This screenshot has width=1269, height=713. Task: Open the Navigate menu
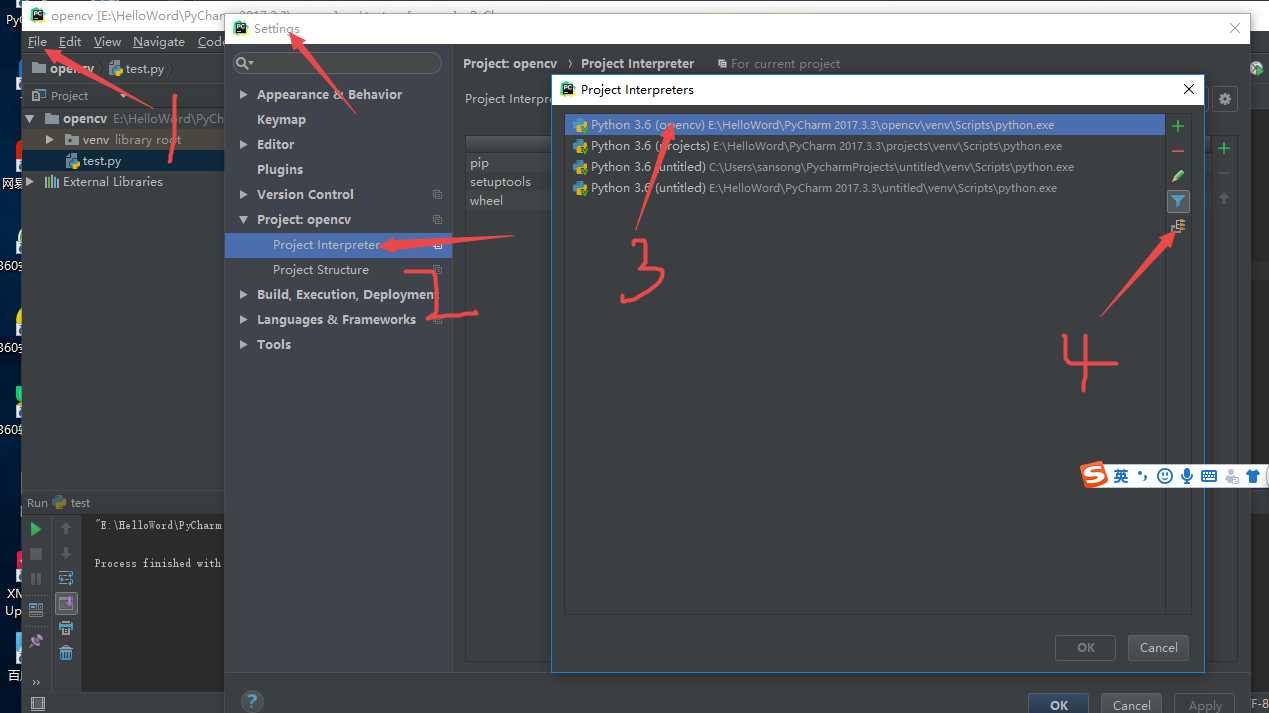tap(159, 41)
